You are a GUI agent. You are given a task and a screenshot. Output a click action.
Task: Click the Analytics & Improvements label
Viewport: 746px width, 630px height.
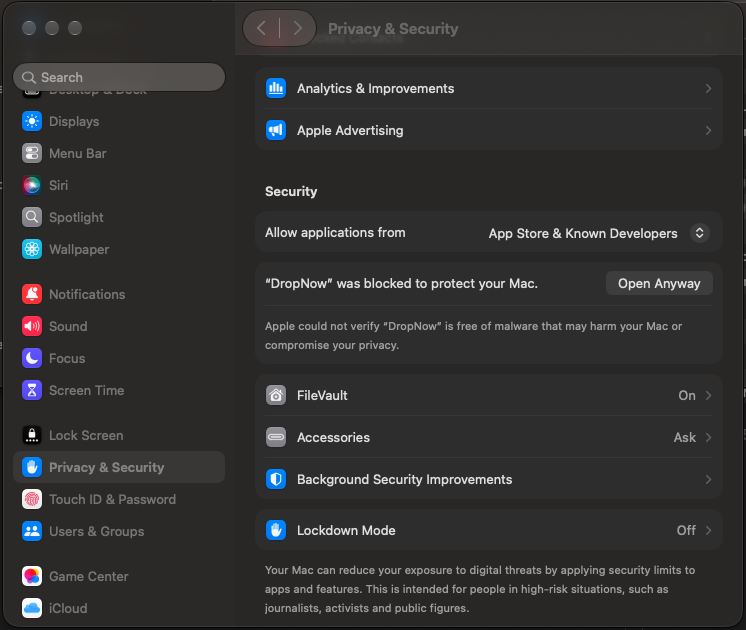[x=375, y=89]
